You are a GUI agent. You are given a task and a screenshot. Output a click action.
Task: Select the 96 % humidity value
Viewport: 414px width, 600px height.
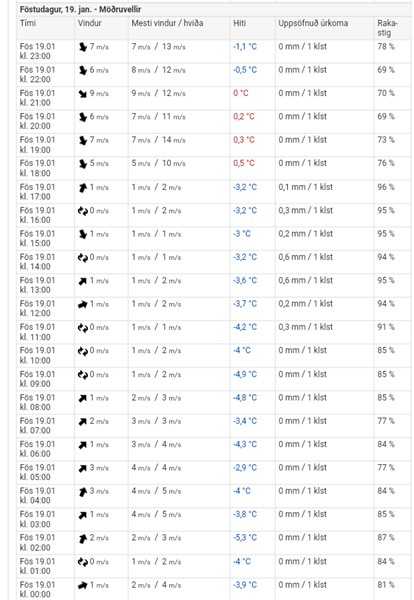[x=386, y=187]
